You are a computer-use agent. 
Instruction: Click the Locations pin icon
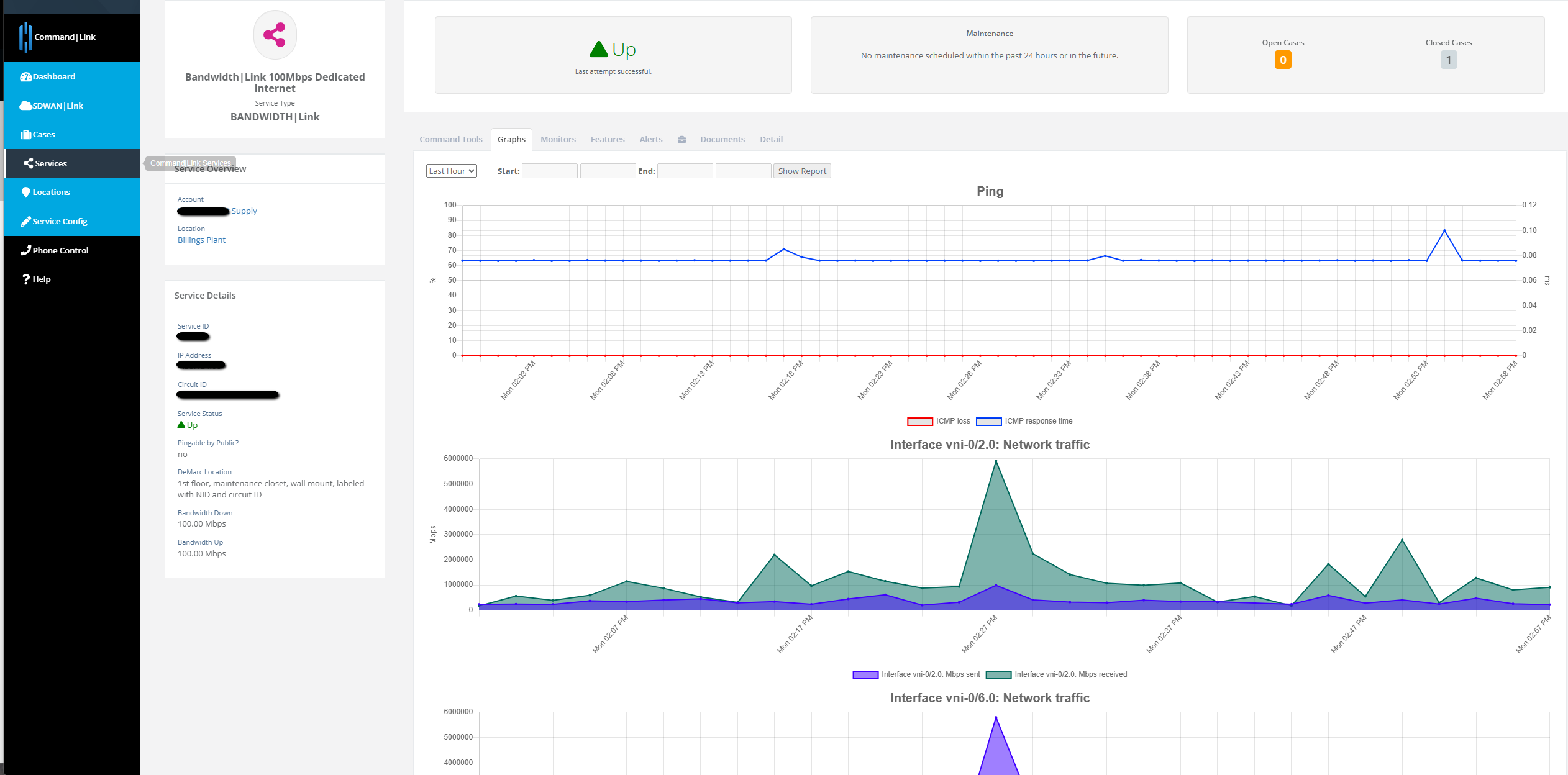tap(26, 193)
